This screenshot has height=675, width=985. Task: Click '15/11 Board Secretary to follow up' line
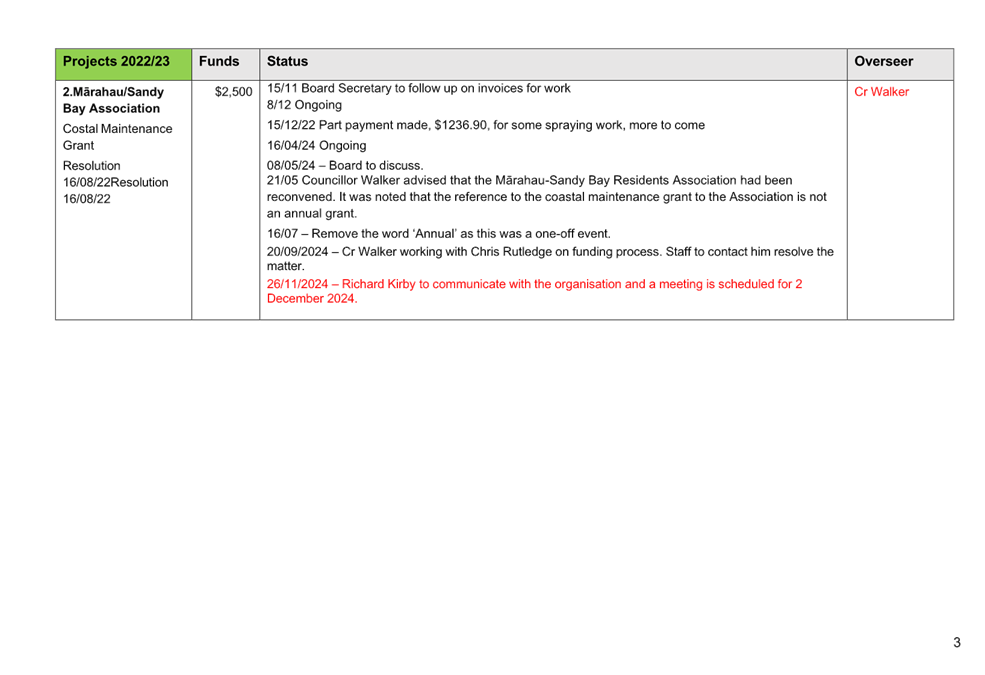(418, 89)
